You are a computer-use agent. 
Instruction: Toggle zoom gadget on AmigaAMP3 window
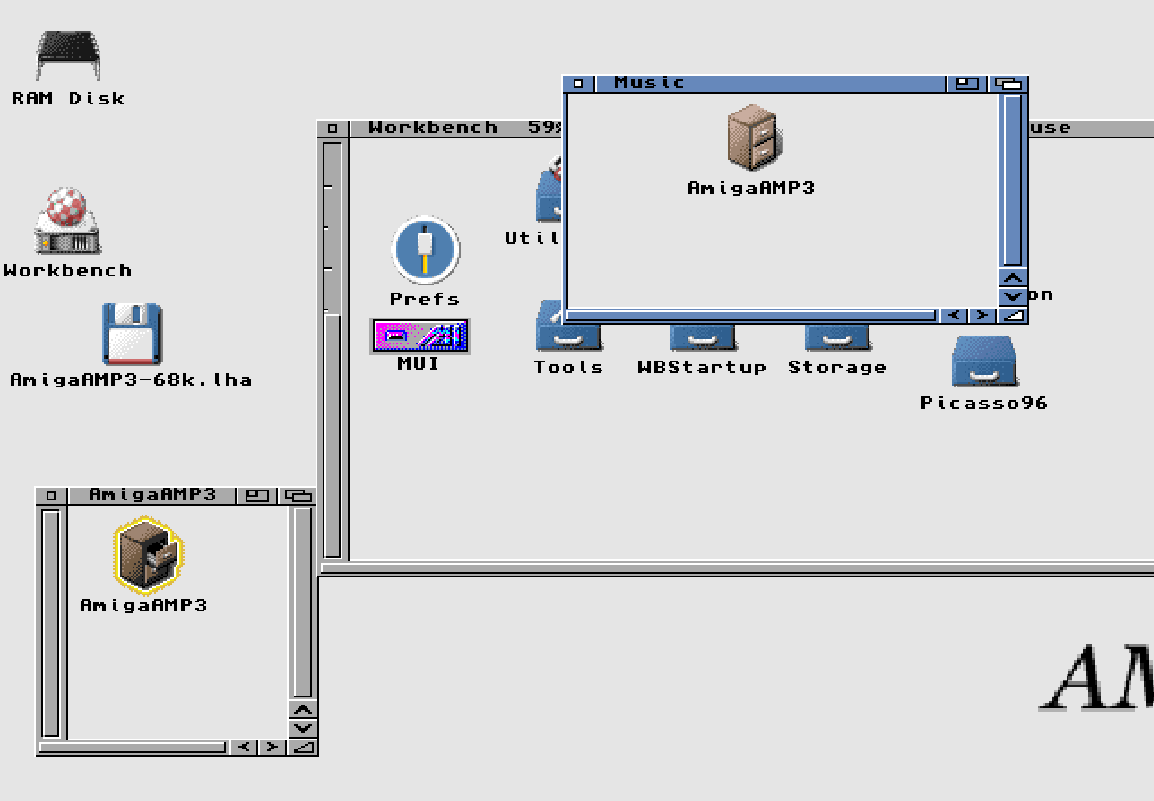[x=258, y=495]
